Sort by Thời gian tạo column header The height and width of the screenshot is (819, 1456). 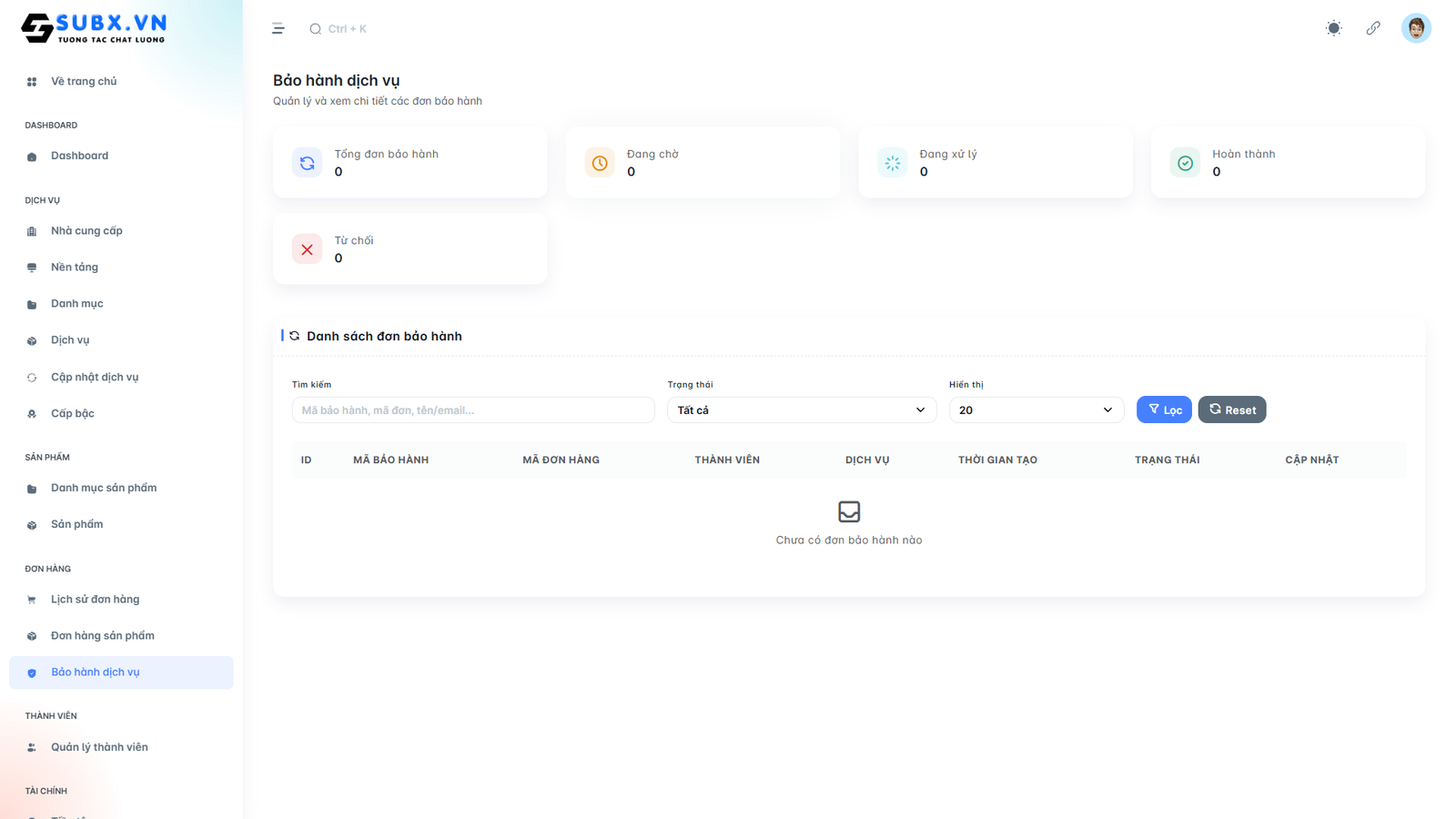click(x=997, y=460)
